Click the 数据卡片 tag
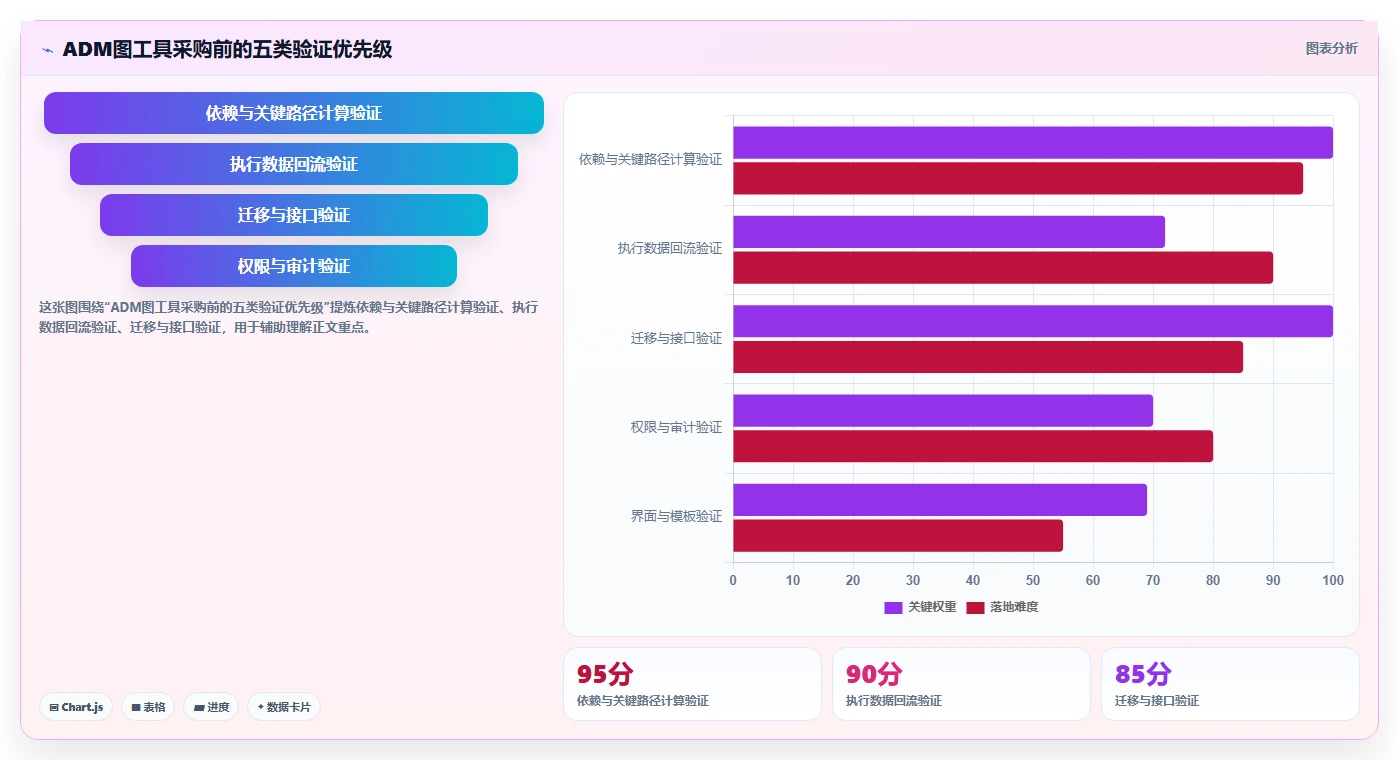 (284, 707)
